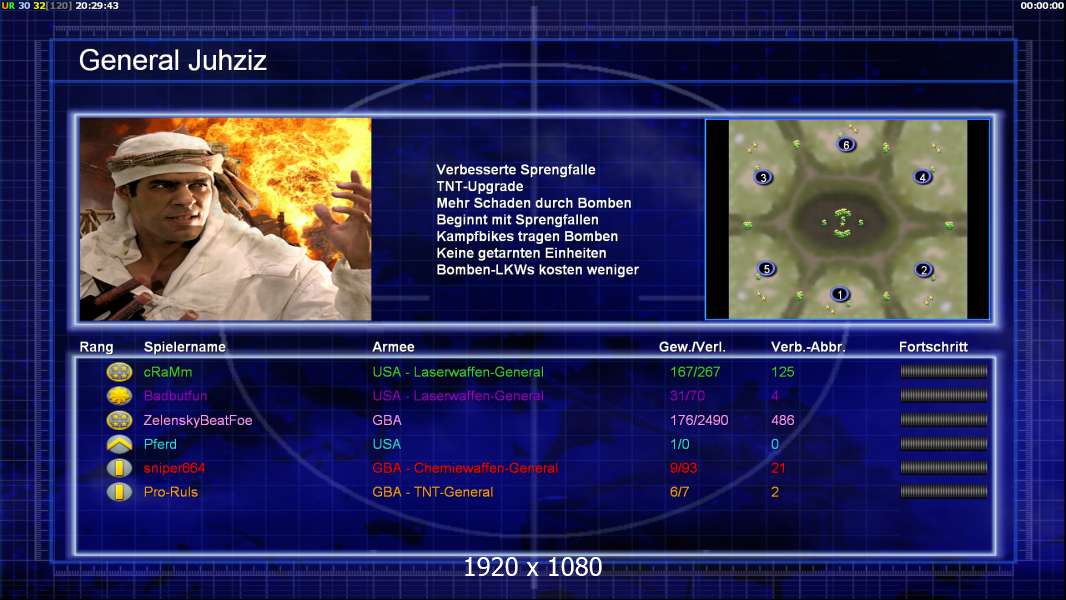Select player name sniper664
The width and height of the screenshot is (1066, 600).
pos(174,468)
